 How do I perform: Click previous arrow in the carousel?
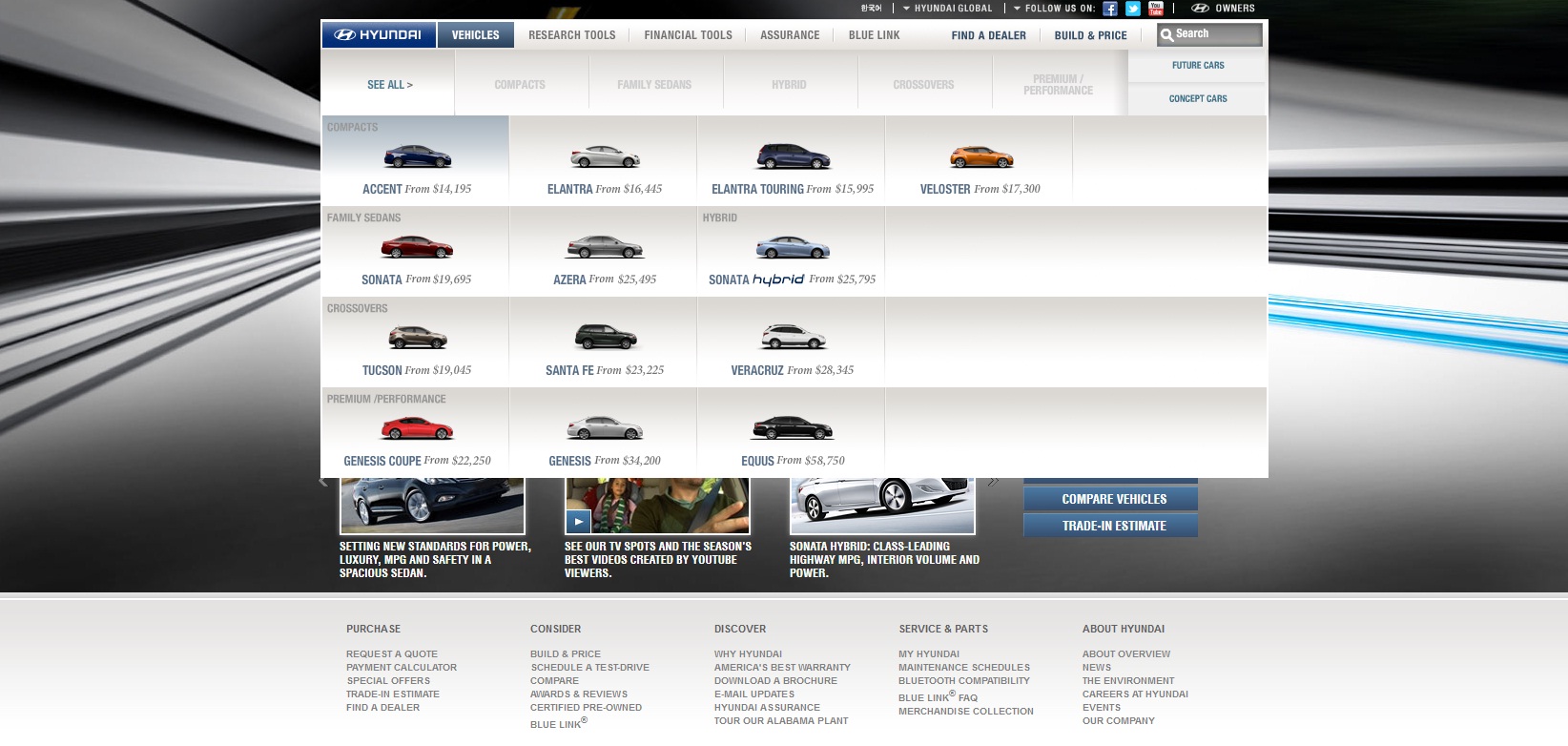click(322, 482)
